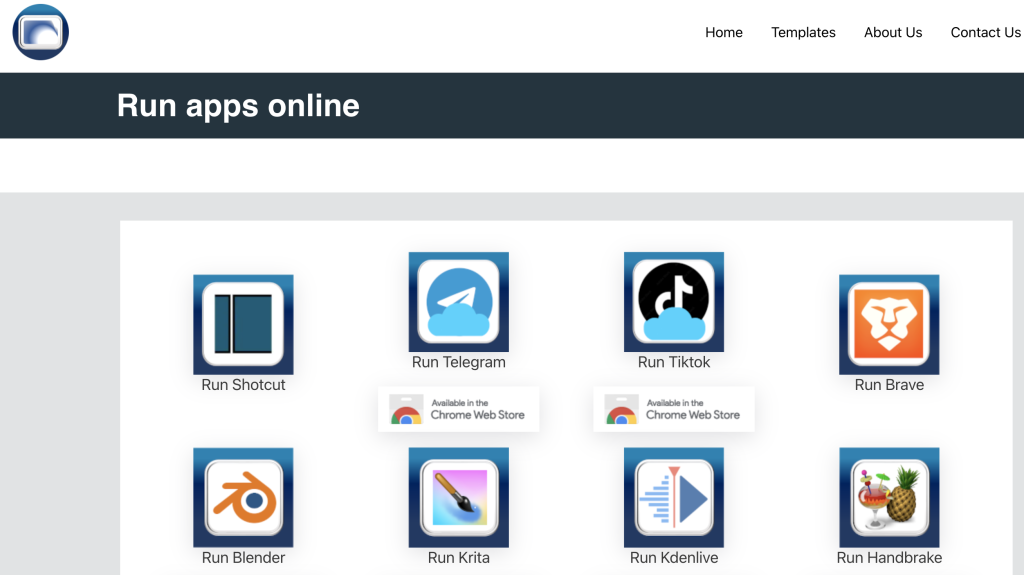1024x575 pixels.
Task: Open the About Us menu item
Action: tap(893, 33)
